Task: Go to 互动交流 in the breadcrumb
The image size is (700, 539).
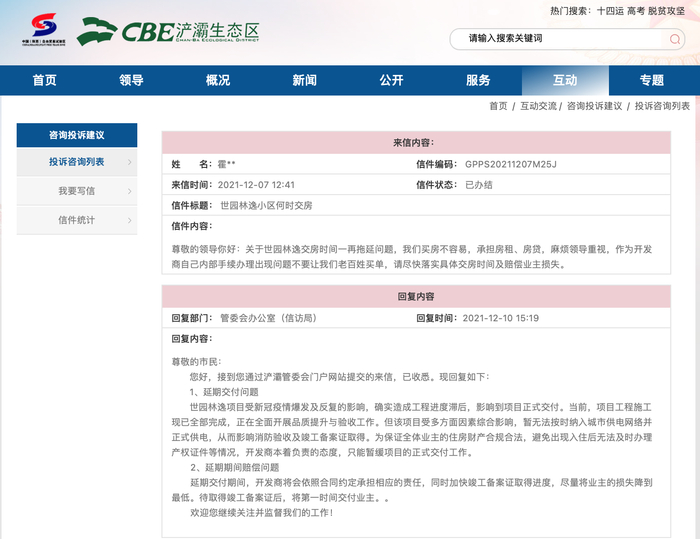Action: (x=538, y=106)
